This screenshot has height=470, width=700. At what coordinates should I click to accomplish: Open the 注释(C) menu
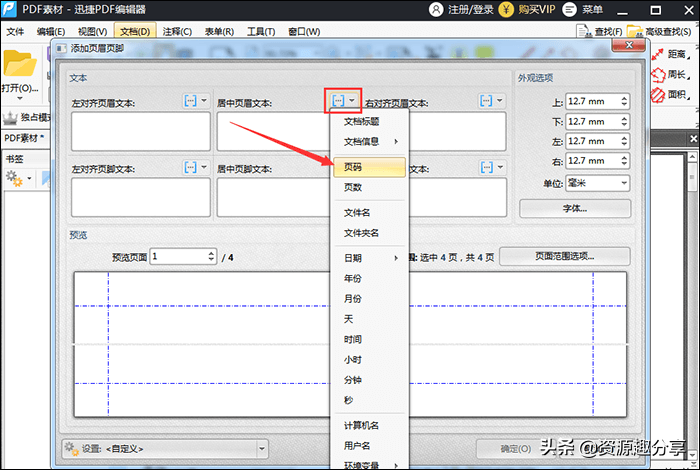177,32
